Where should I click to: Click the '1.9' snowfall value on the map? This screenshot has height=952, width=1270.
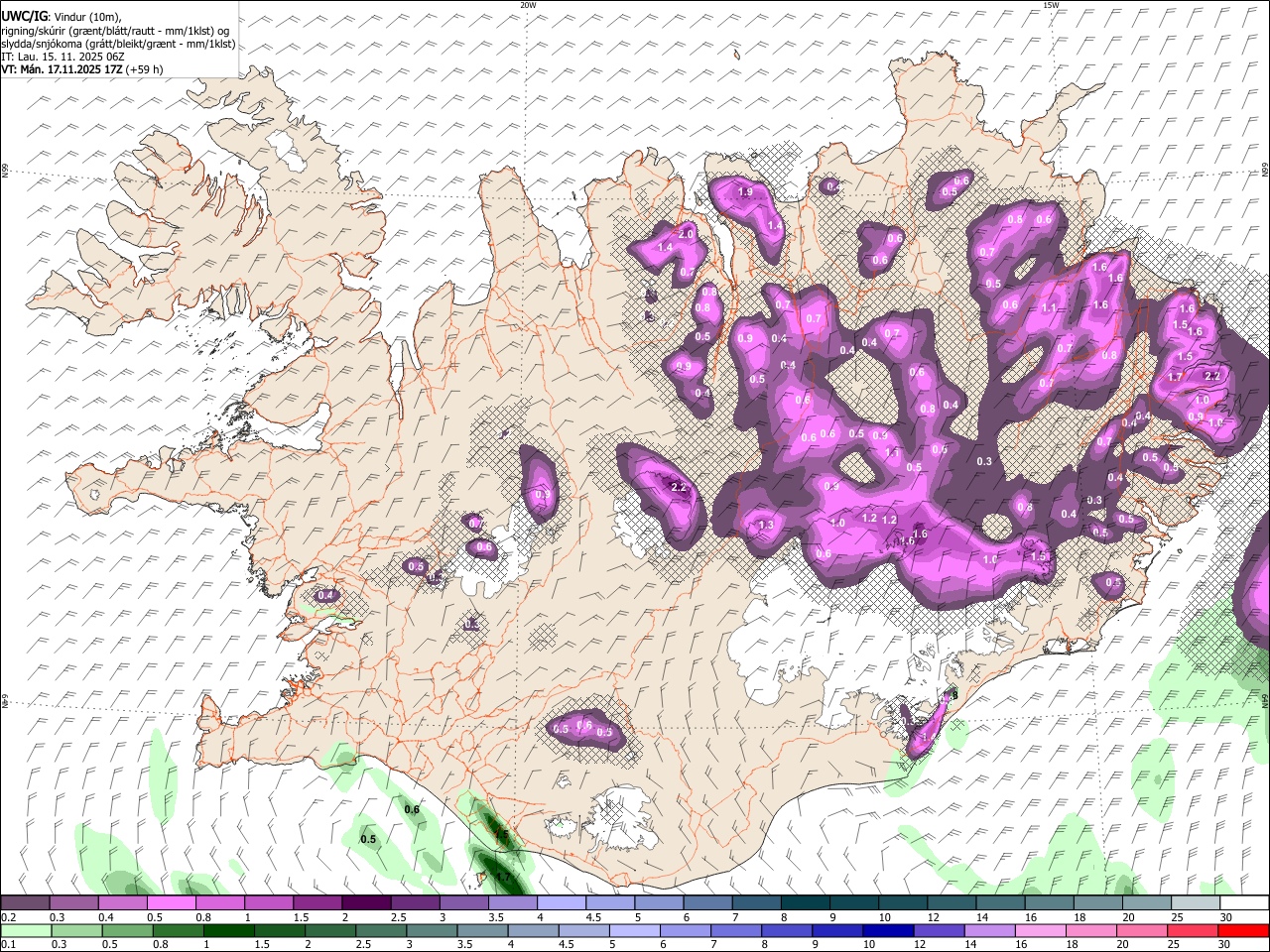tap(745, 192)
